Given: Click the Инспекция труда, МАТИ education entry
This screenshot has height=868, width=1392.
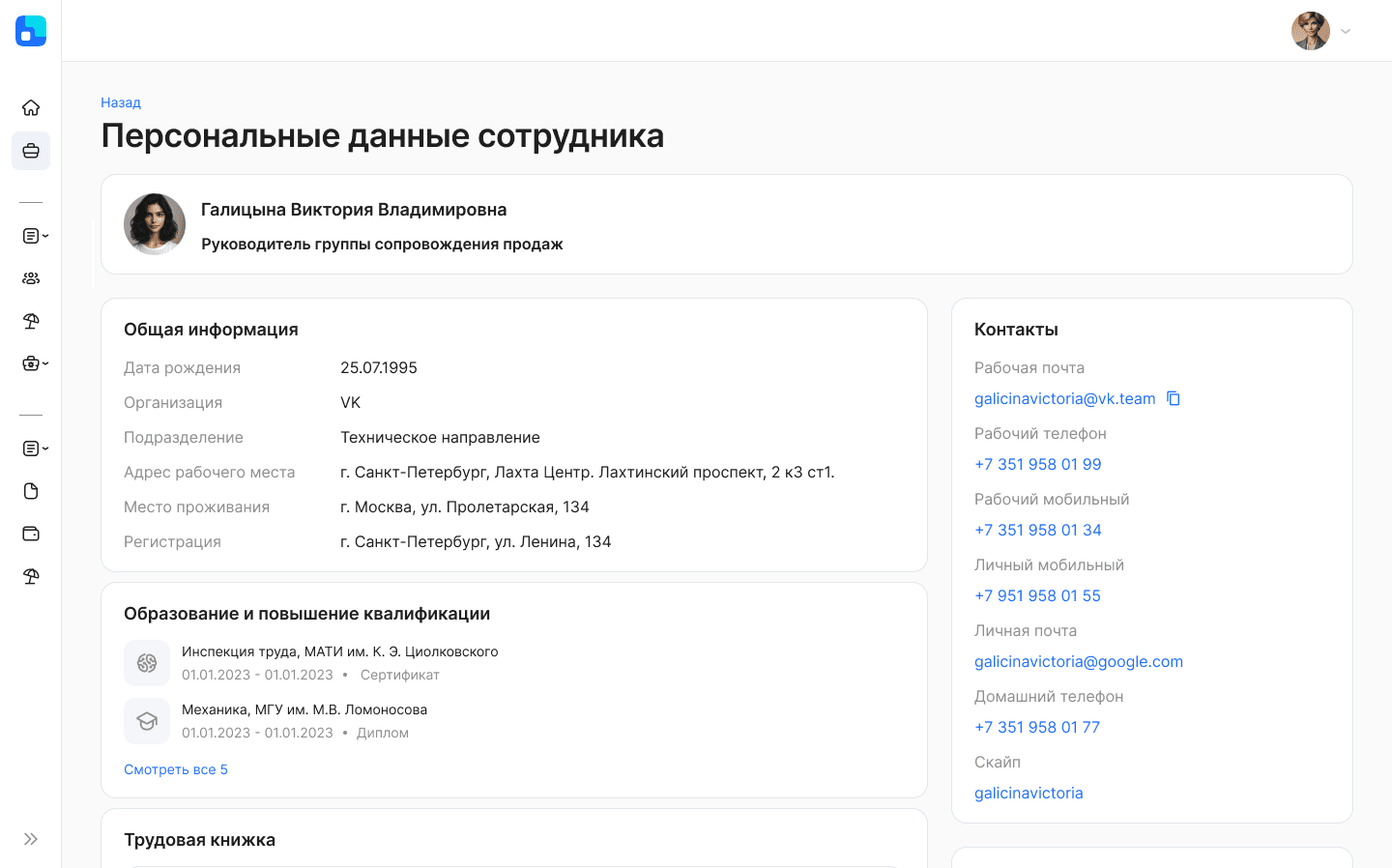Looking at the screenshot, I should 340,651.
